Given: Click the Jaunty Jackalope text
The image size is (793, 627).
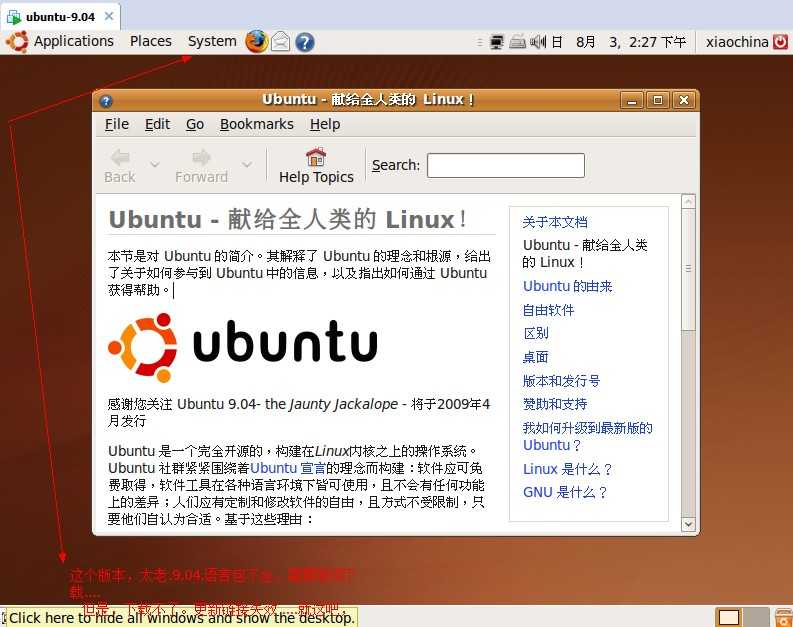Looking at the screenshot, I should [x=343, y=405].
